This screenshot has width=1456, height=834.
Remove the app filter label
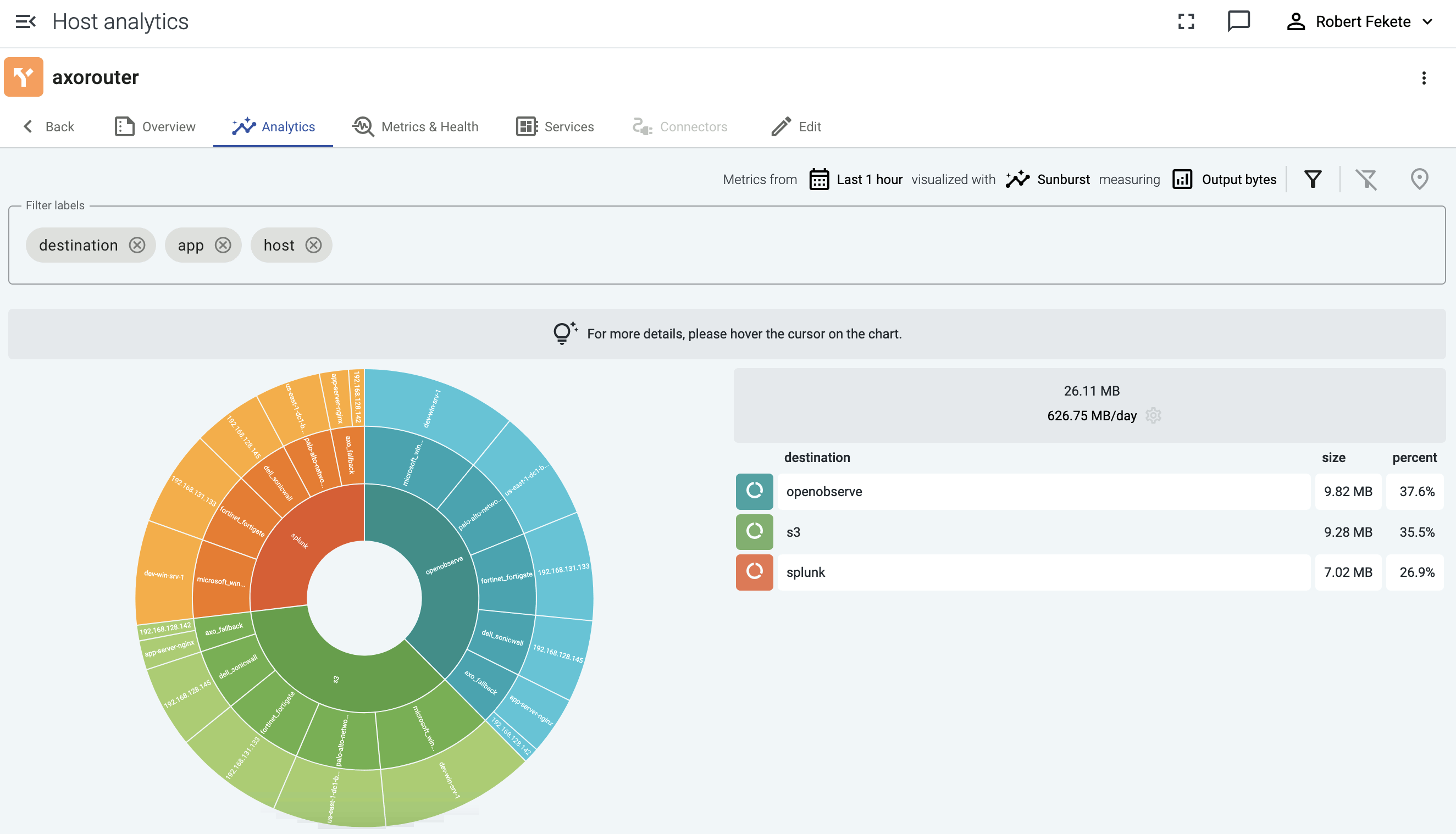pyautogui.click(x=223, y=245)
